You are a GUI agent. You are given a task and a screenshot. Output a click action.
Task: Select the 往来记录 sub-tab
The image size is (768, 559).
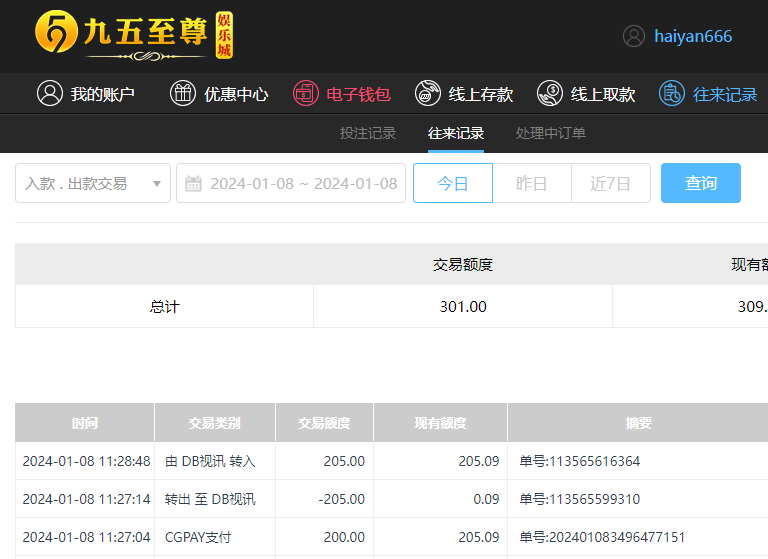tap(456, 133)
